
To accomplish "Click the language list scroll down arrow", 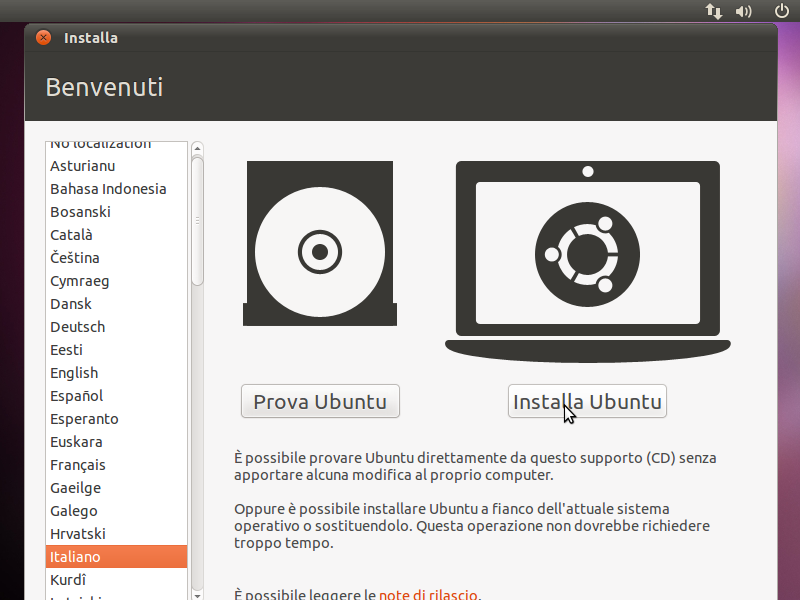I will coord(197,595).
